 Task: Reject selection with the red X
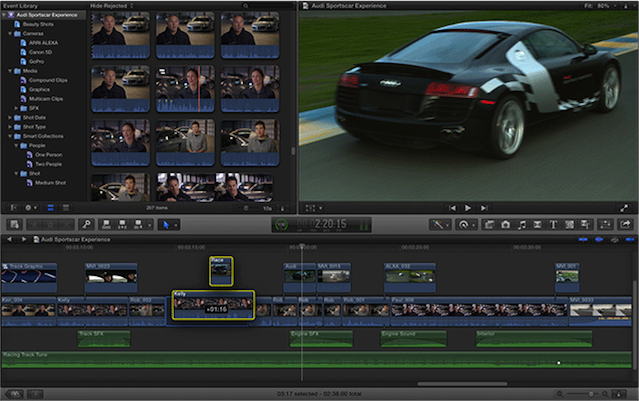(x=66, y=225)
